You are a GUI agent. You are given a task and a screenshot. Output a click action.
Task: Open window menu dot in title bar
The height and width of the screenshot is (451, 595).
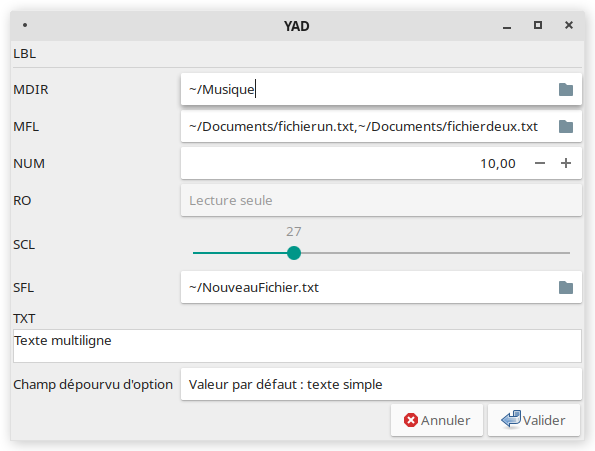tap(25, 25)
